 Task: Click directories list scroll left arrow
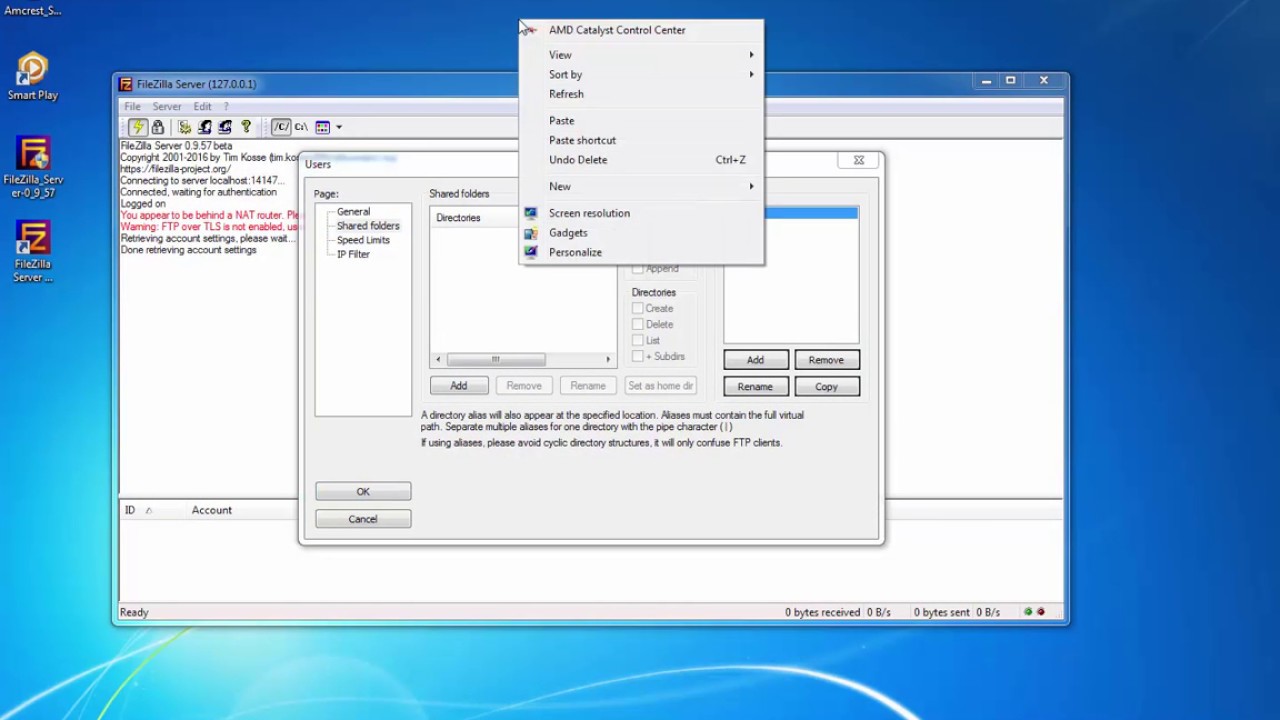click(438, 359)
